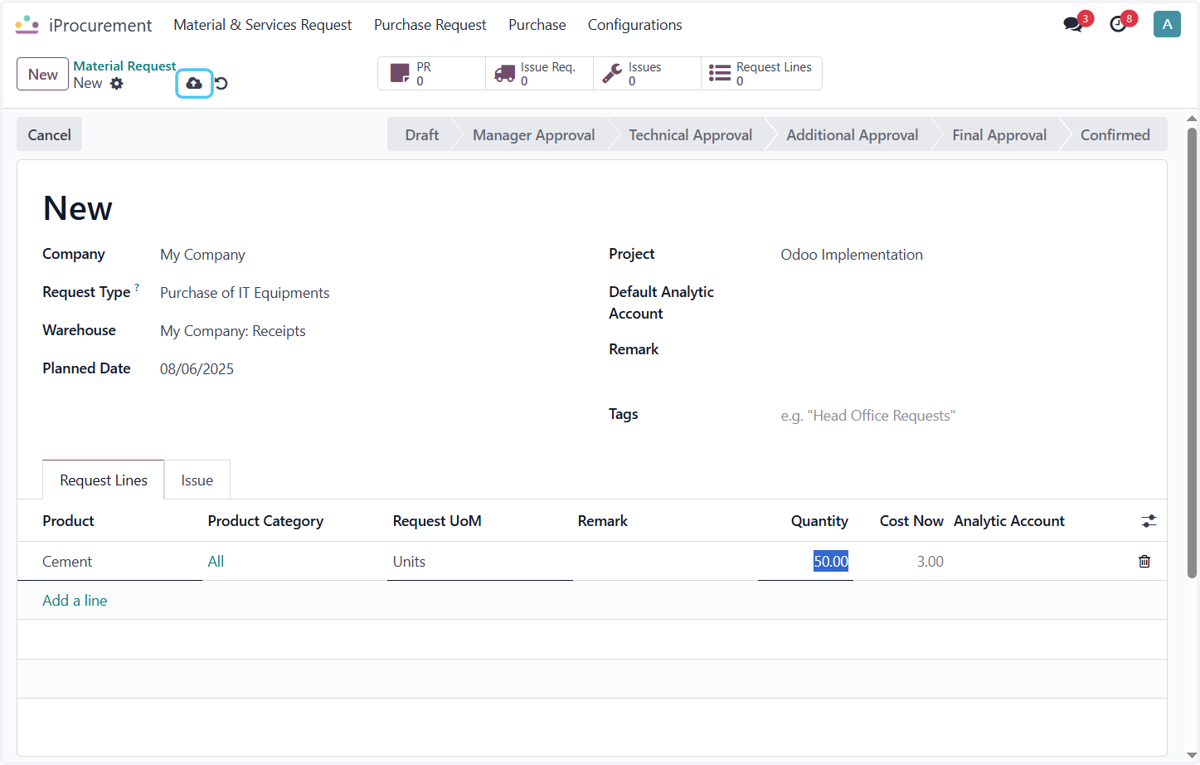
Task: Click the Quantity field showing 50.00
Action: pyautogui.click(x=805, y=561)
